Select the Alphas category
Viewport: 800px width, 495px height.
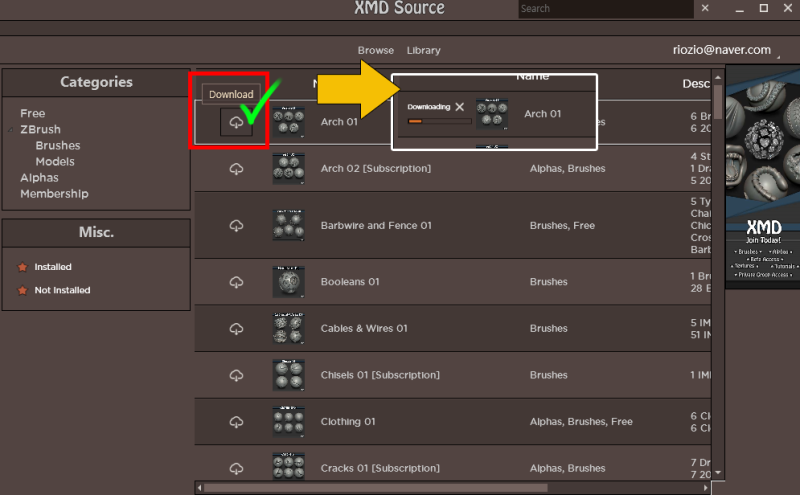(x=39, y=178)
